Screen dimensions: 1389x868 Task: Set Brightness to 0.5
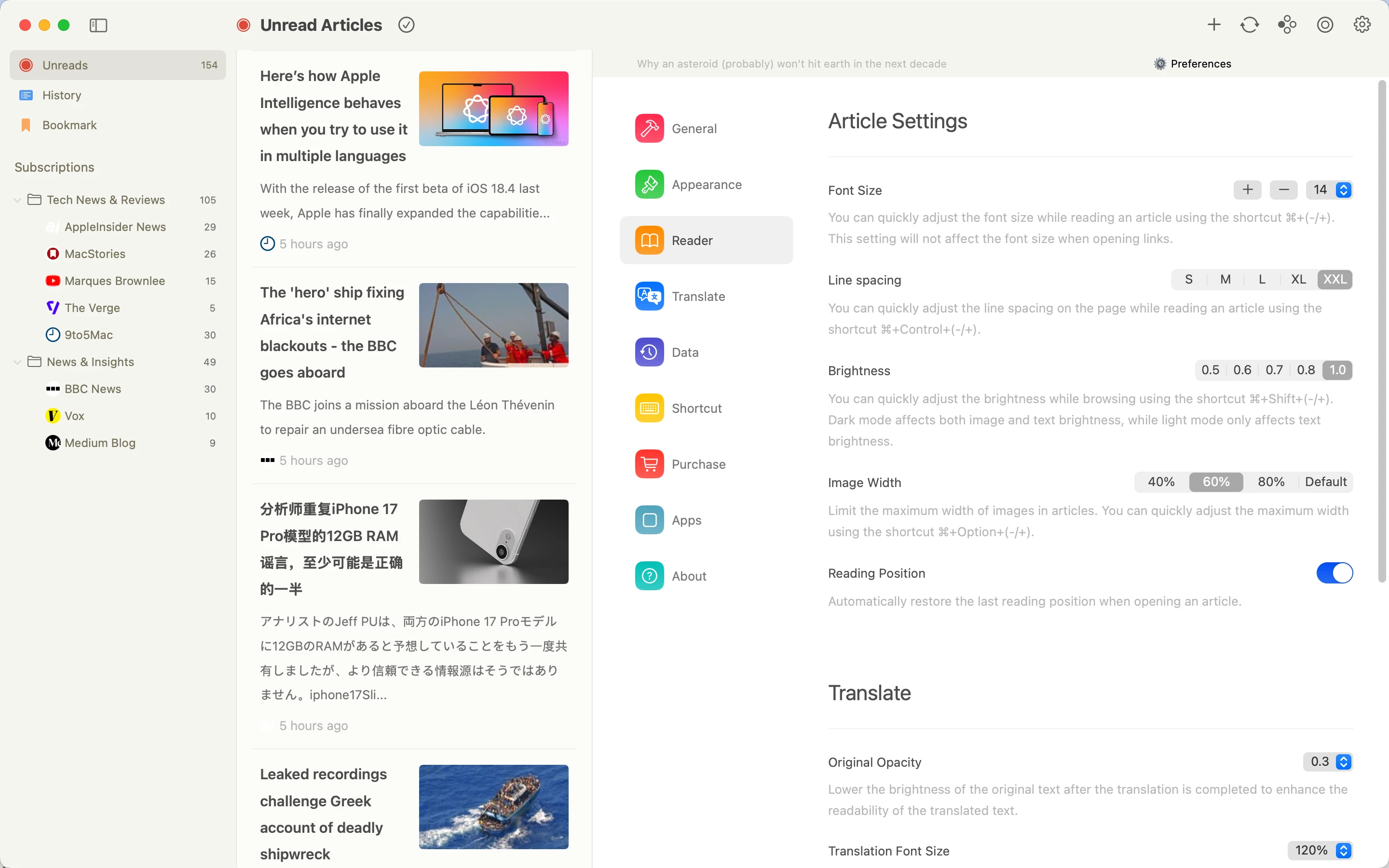pyautogui.click(x=1210, y=370)
